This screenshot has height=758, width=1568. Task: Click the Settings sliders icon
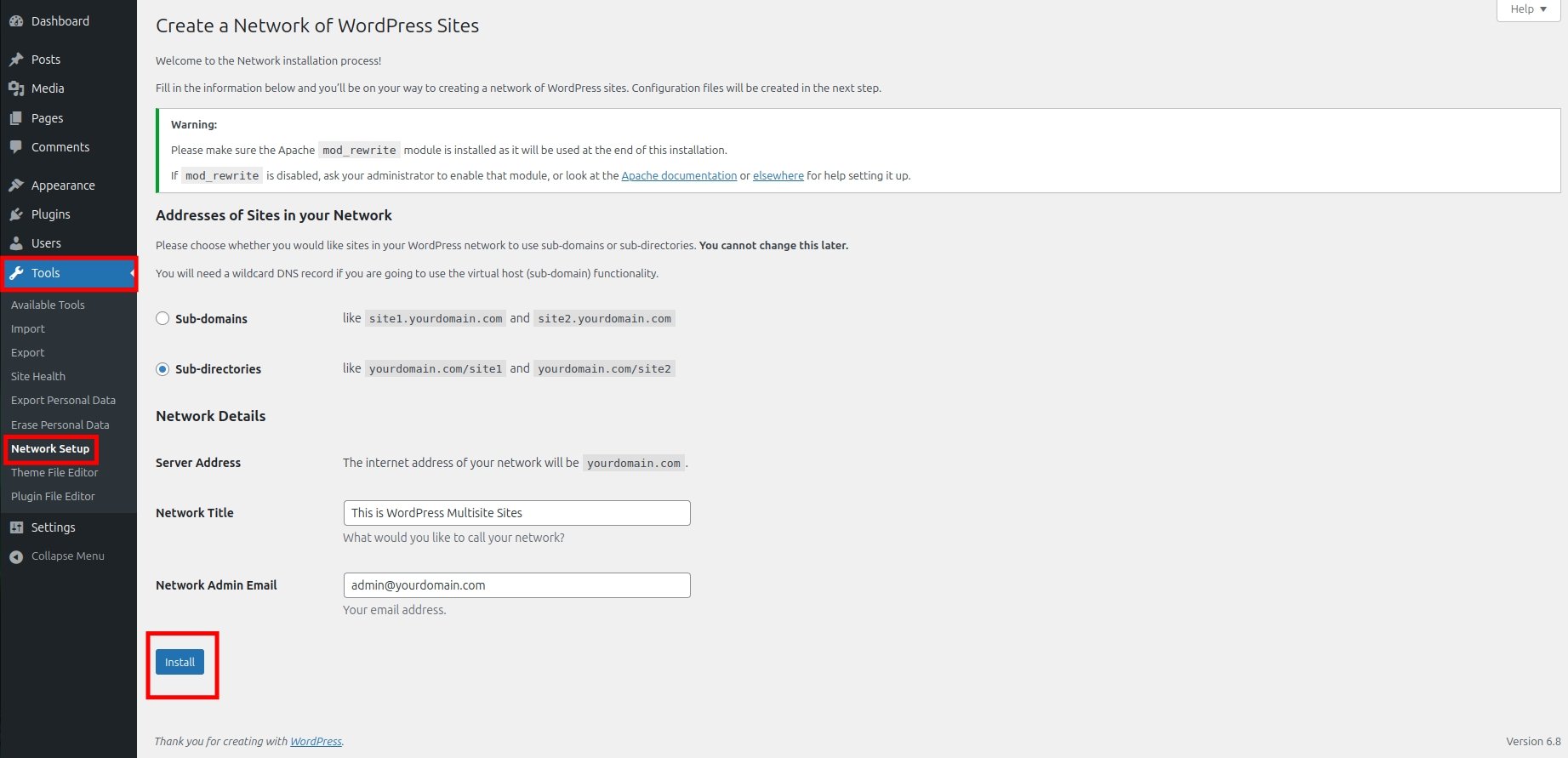point(16,527)
